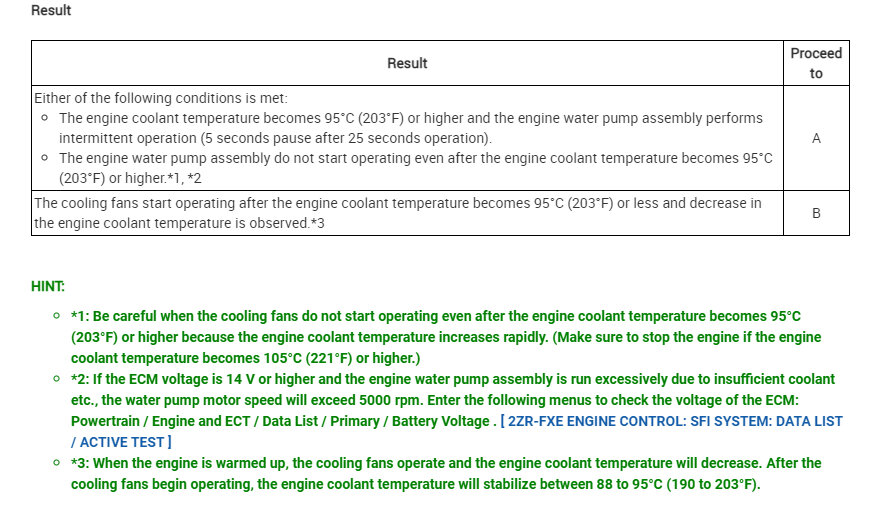The width and height of the screenshot is (892, 508).
Task: Click the bullet marker beside the *3 hint
Action: coord(56,464)
